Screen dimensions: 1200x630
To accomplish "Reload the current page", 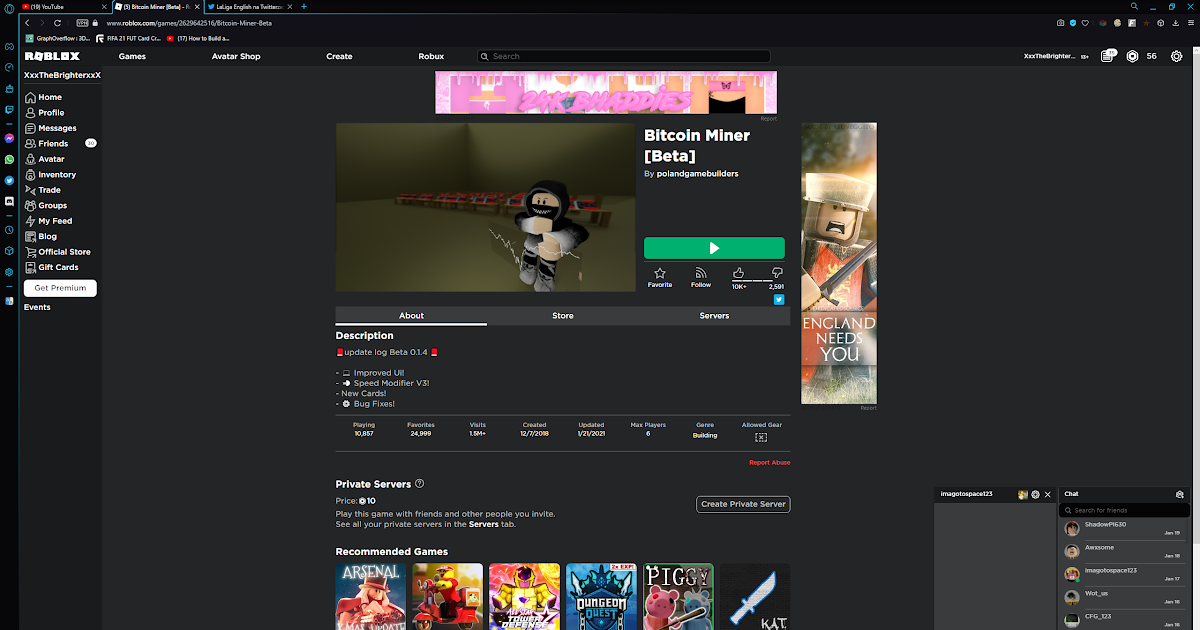I will coord(58,22).
